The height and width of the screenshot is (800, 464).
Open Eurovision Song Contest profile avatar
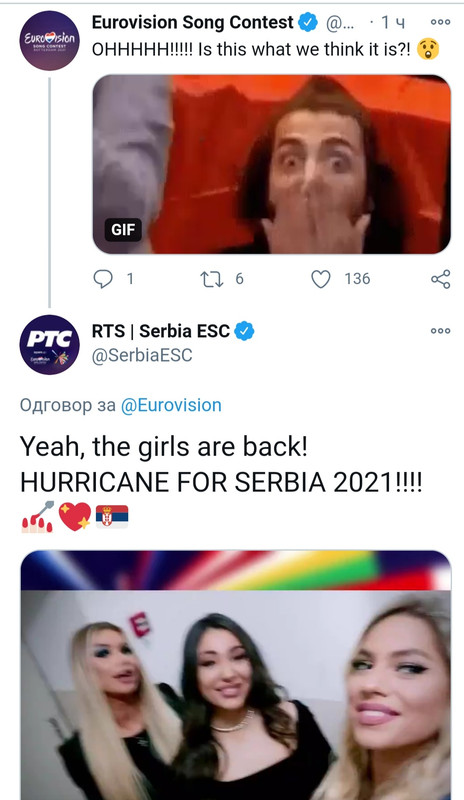[50, 40]
